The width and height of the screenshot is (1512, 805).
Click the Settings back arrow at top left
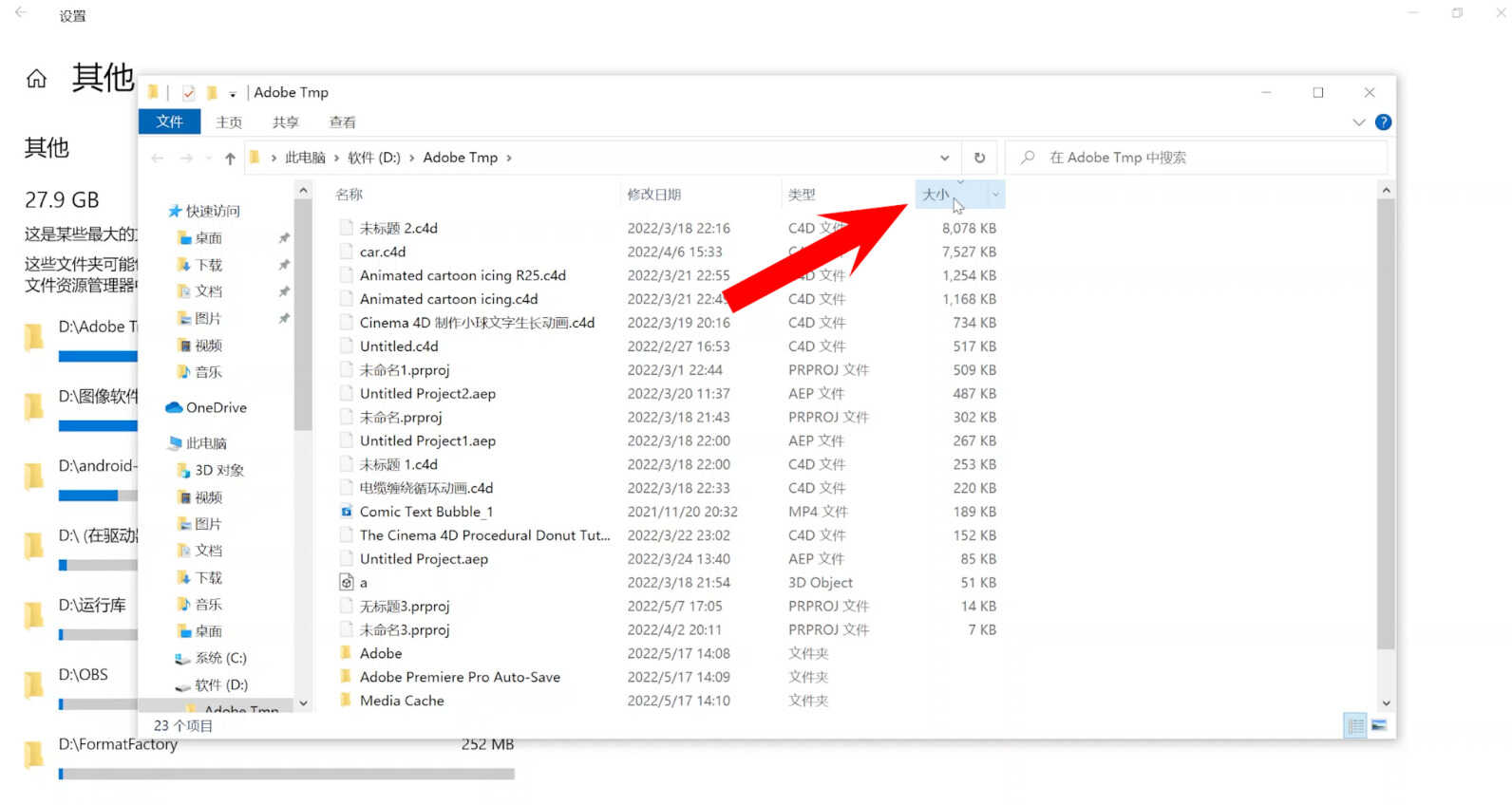pos(21,13)
